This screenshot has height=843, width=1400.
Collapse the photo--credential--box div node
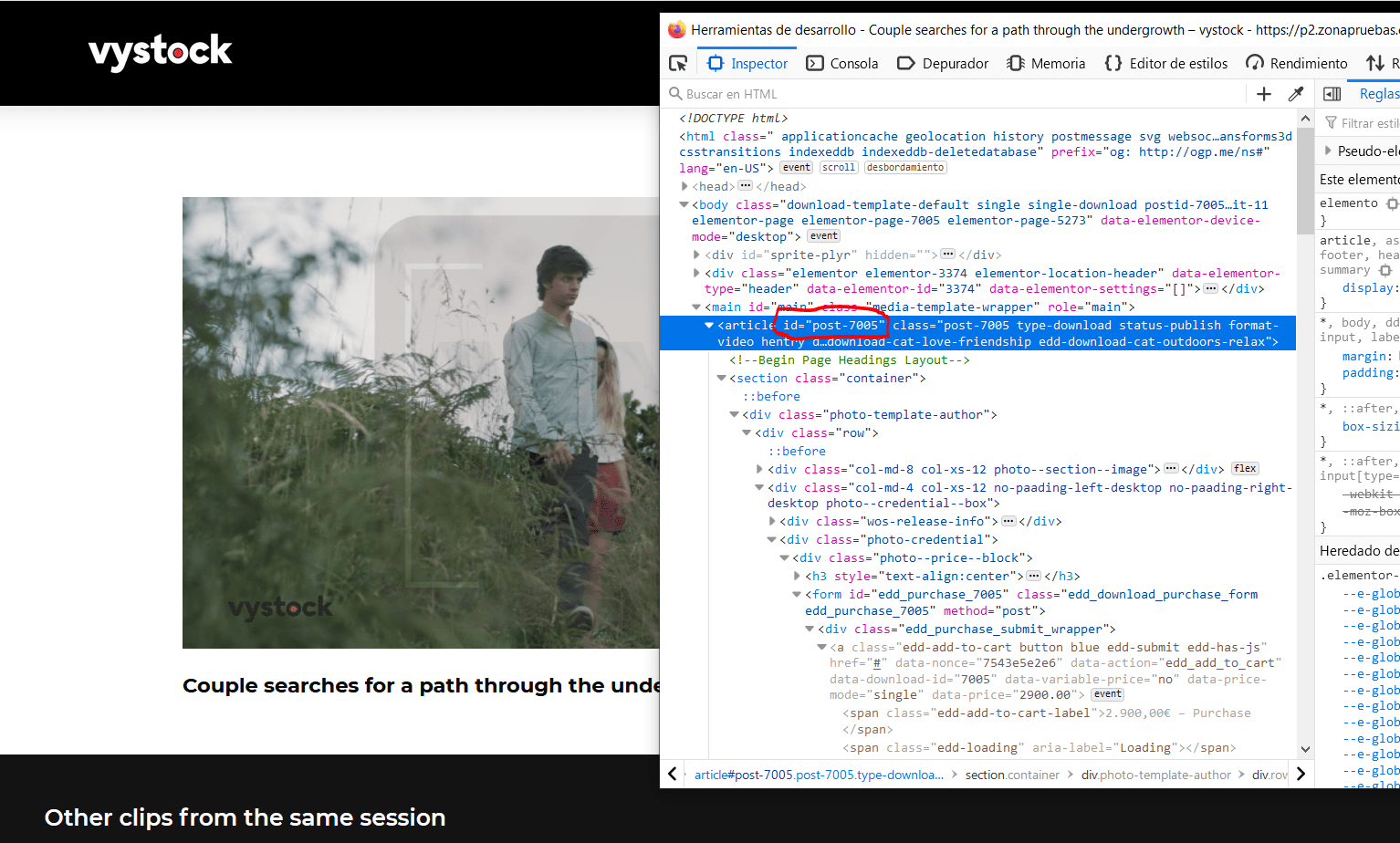click(760, 487)
